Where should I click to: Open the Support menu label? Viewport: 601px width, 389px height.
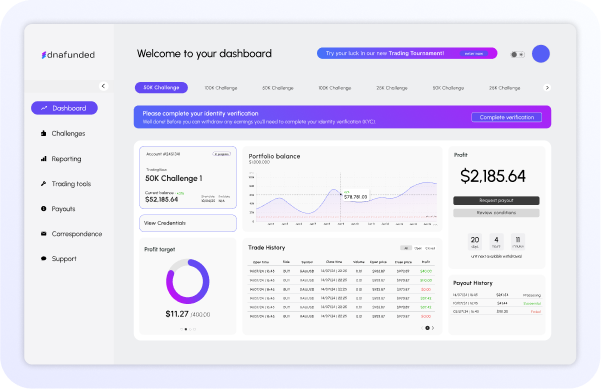coord(64,258)
